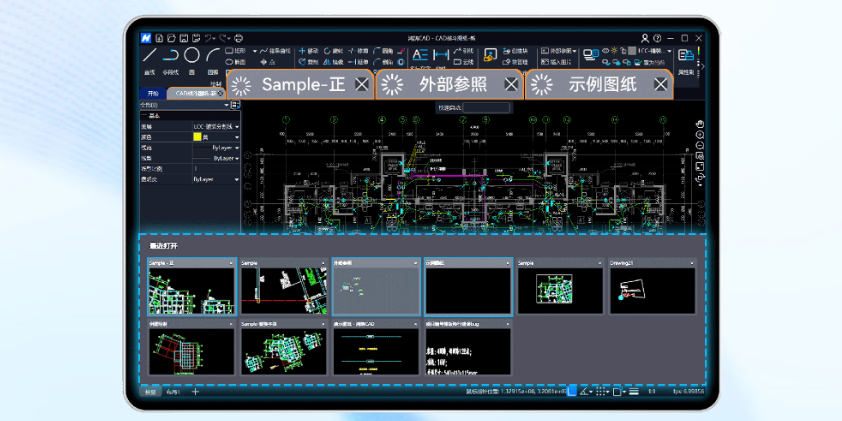Click the help question mark icon

click(x=657, y=38)
